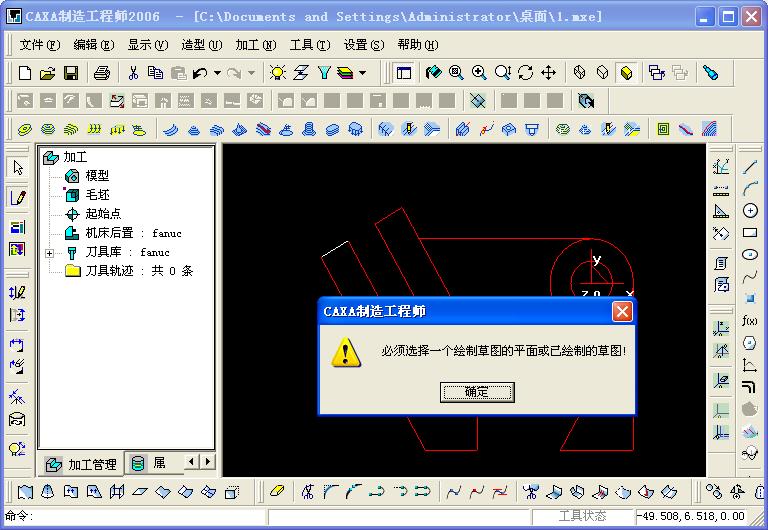Image resolution: width=768 pixels, height=530 pixels.
Task: Click the 命令 command input field
Action: tap(135, 516)
